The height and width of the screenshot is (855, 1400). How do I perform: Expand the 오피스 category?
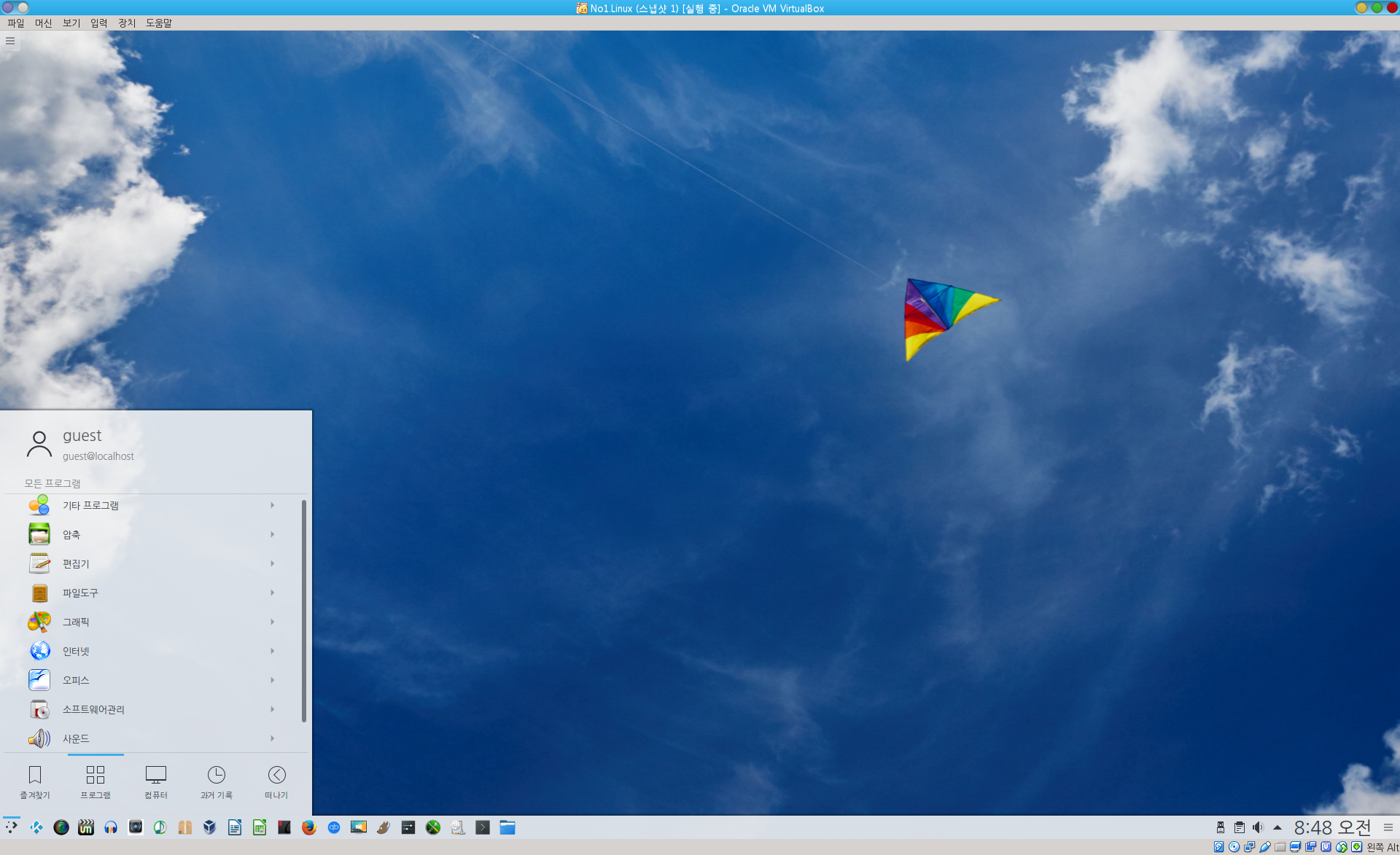[153, 680]
